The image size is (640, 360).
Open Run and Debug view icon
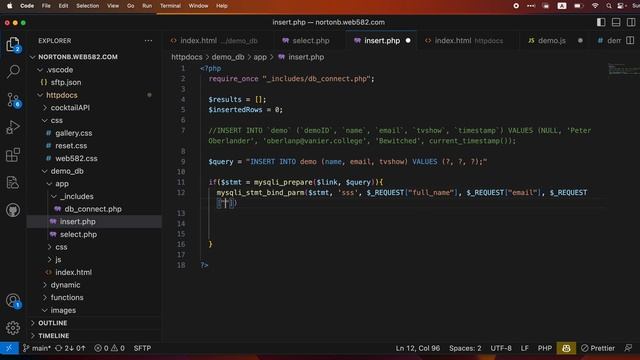click(x=13, y=128)
